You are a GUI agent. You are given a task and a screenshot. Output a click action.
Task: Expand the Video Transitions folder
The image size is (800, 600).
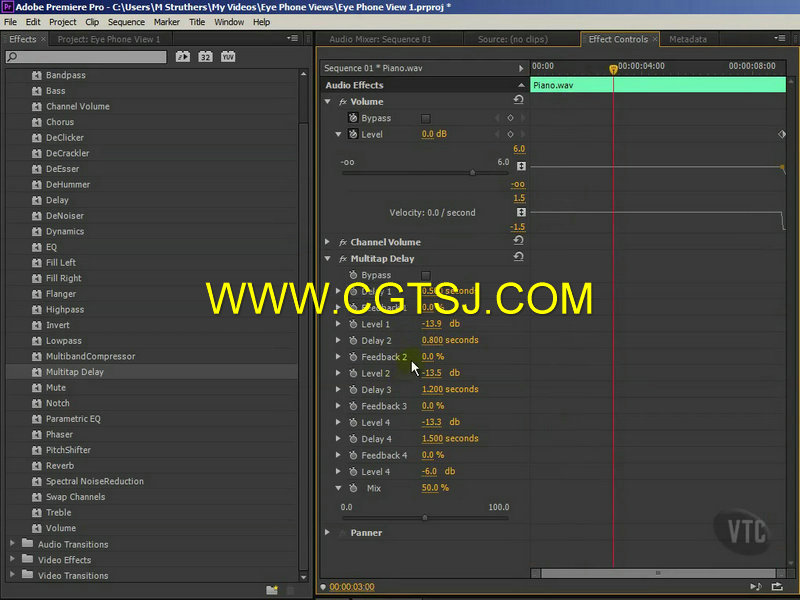click(12, 575)
